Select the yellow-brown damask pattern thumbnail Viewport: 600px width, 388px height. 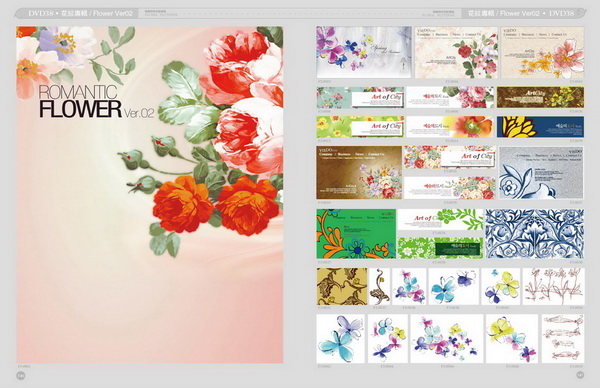click(342, 286)
